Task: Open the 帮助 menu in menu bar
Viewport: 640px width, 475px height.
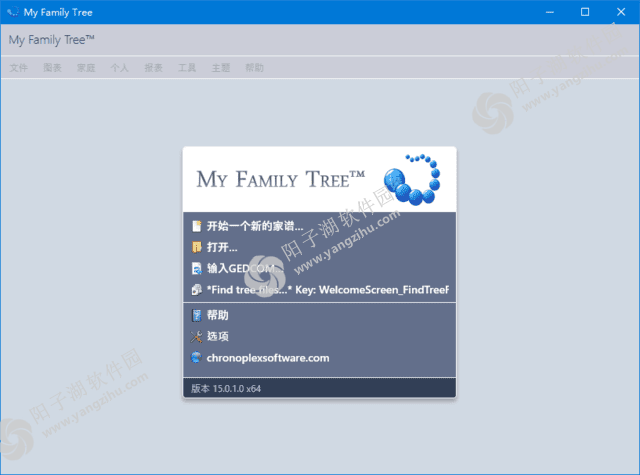Action: tap(254, 68)
